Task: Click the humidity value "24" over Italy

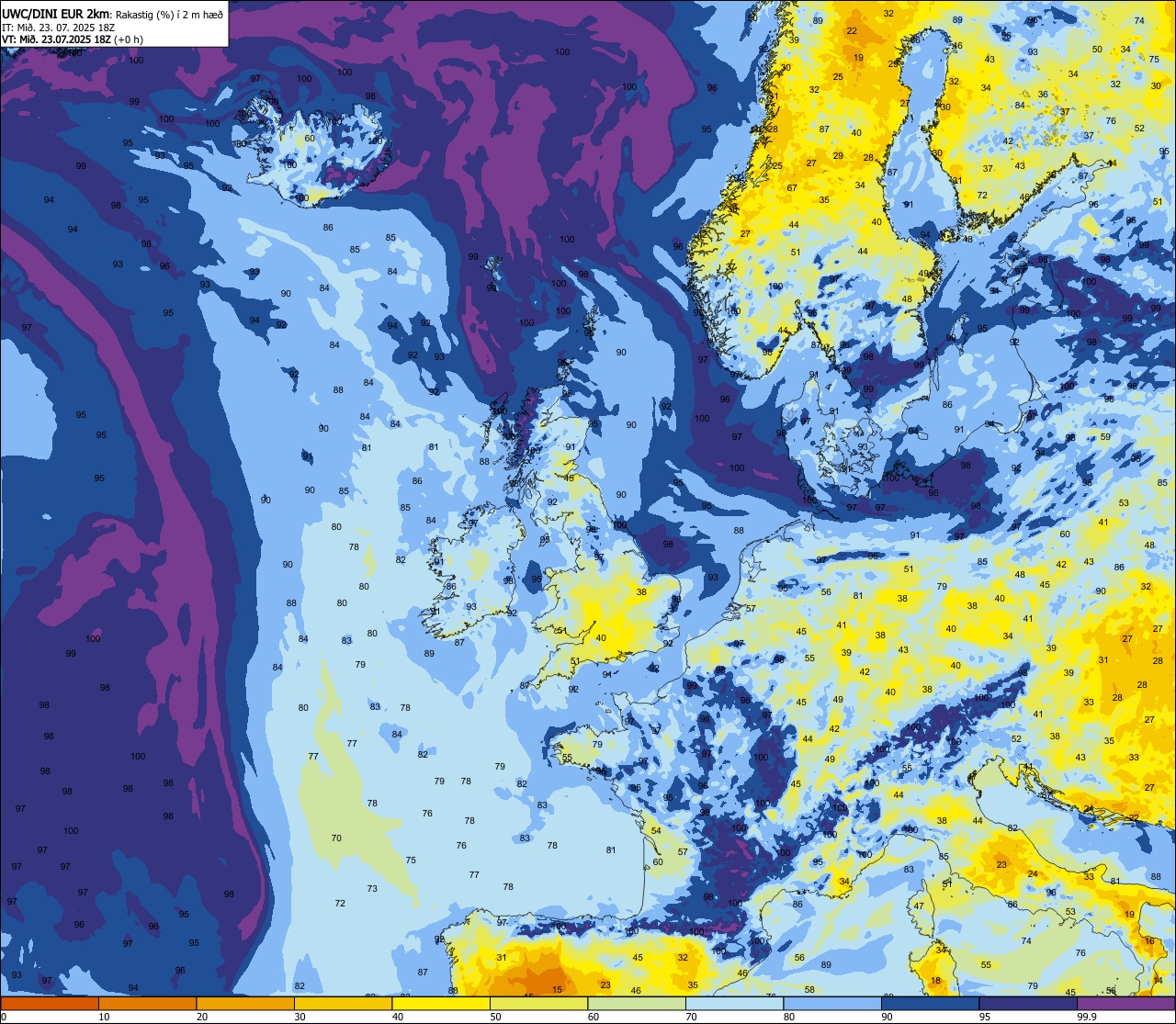Action: click(x=1033, y=874)
